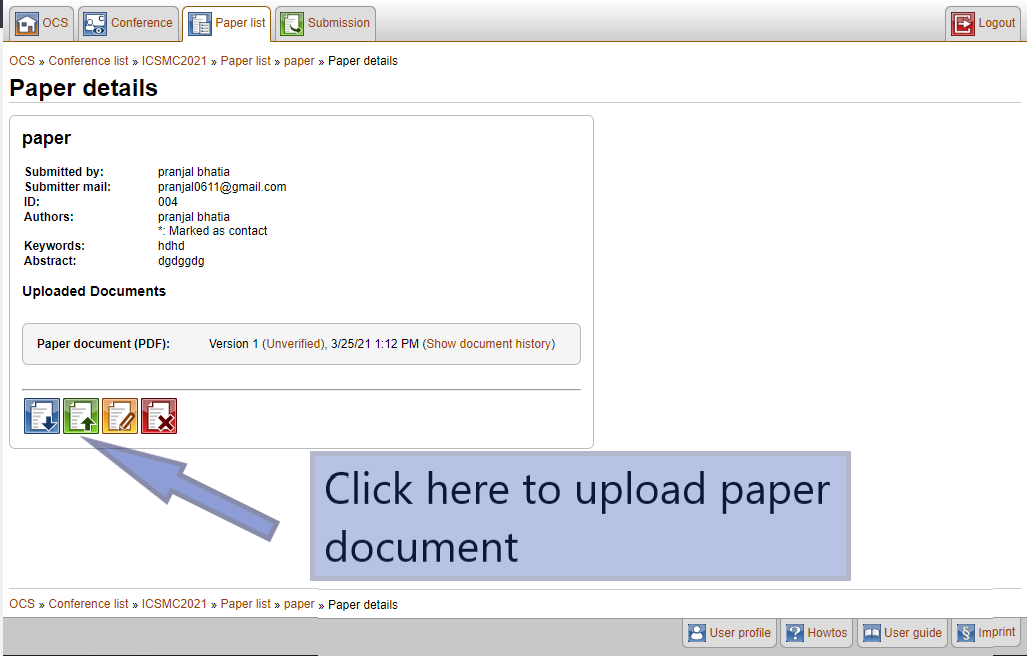This screenshot has height=656, width=1027.
Task: Open the OCS home tab
Action: pyautogui.click(x=42, y=23)
